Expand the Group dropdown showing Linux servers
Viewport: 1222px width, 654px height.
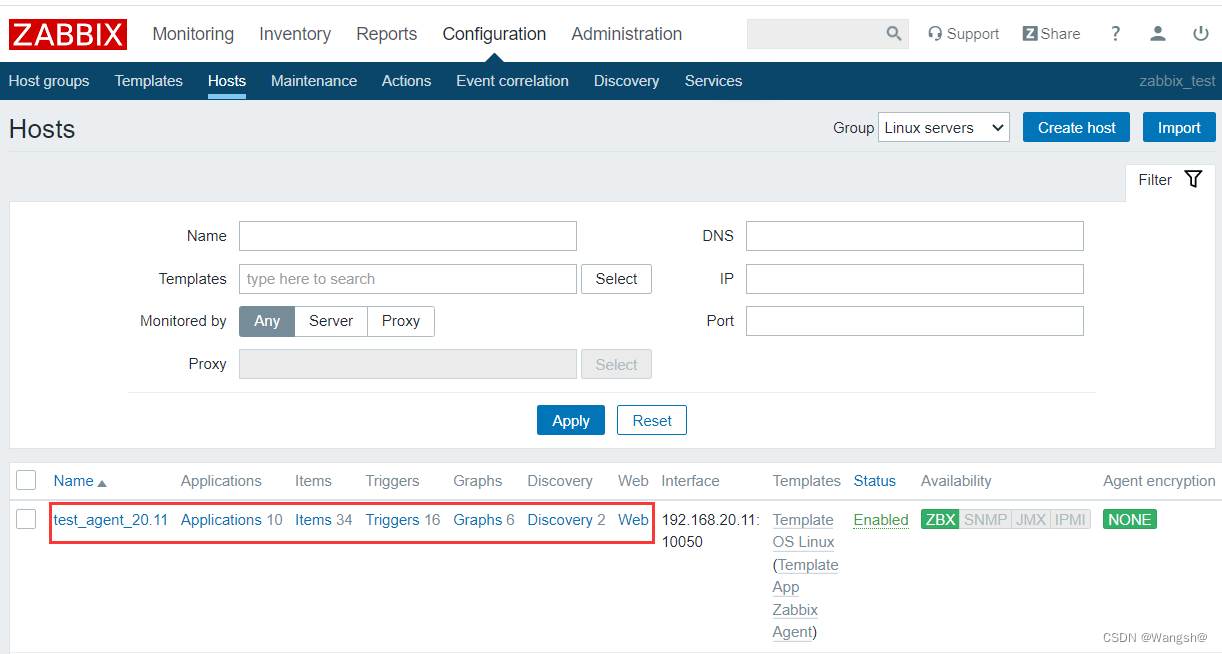tap(944, 128)
